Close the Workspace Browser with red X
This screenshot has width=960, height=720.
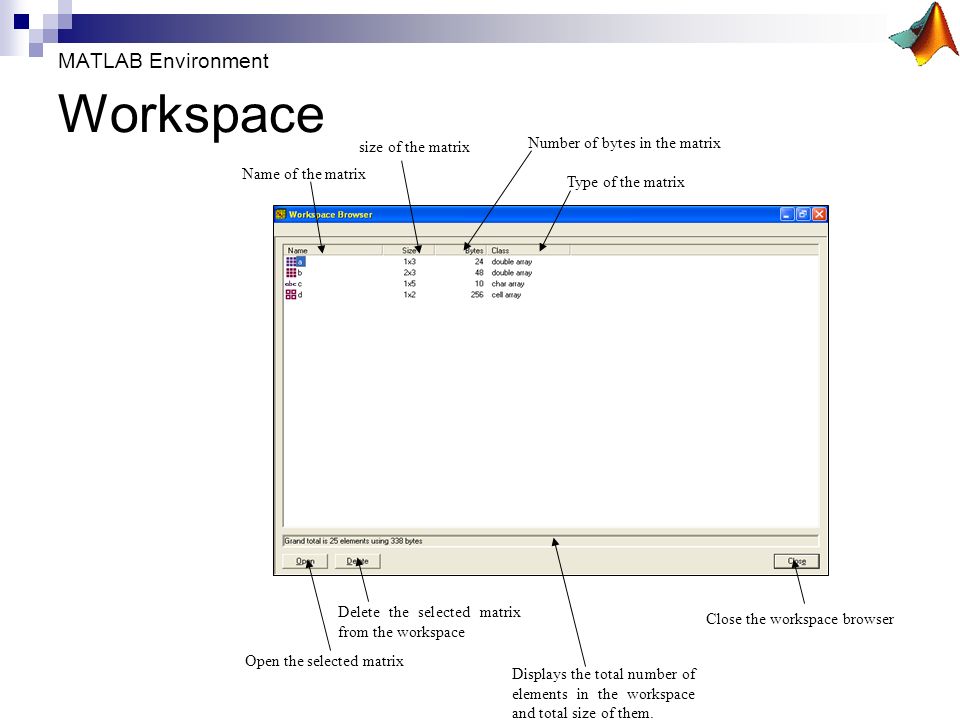(x=819, y=214)
